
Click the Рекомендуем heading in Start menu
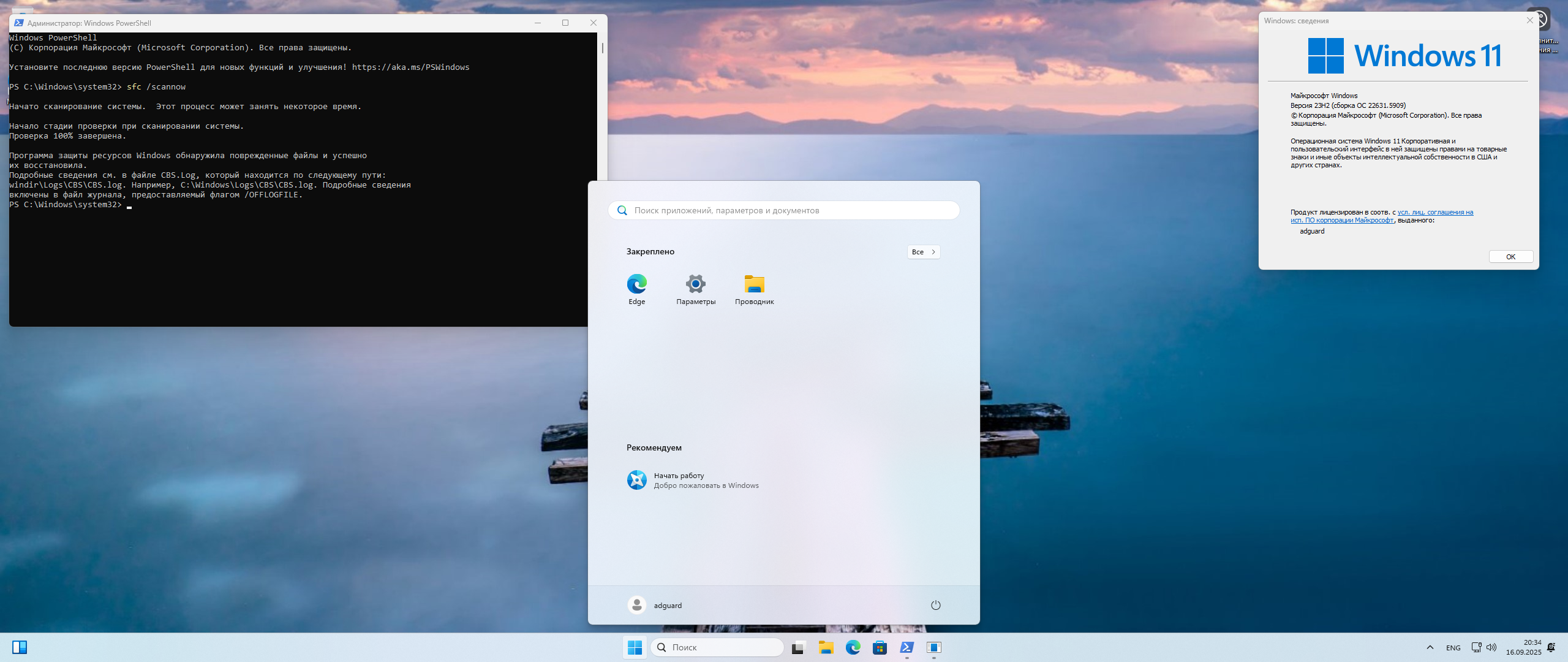(x=654, y=447)
